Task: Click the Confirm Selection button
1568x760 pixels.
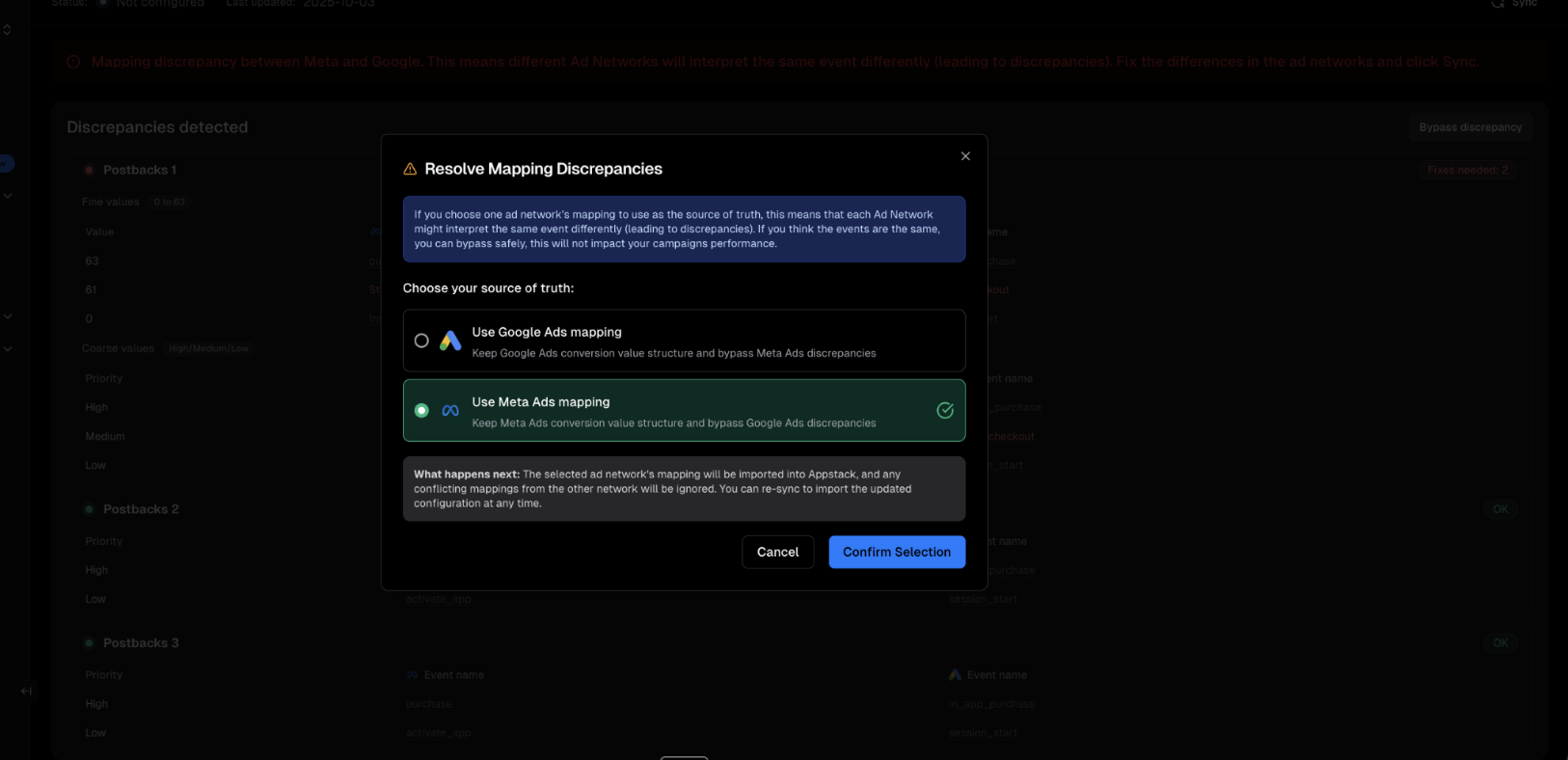Action: point(896,552)
